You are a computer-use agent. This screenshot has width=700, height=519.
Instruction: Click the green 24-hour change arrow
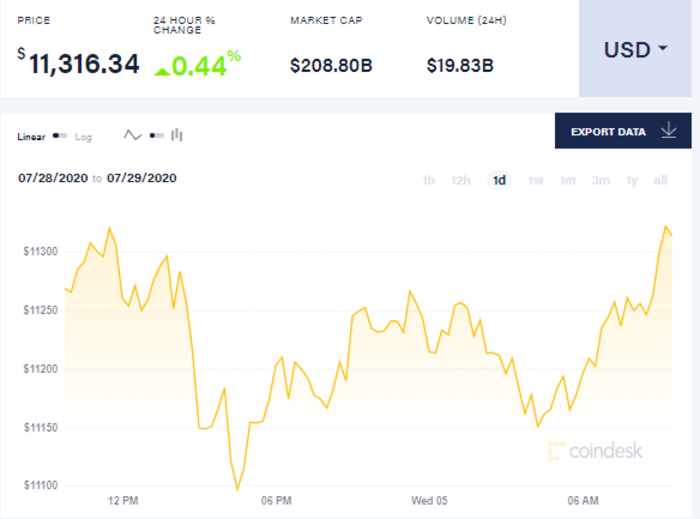point(161,69)
